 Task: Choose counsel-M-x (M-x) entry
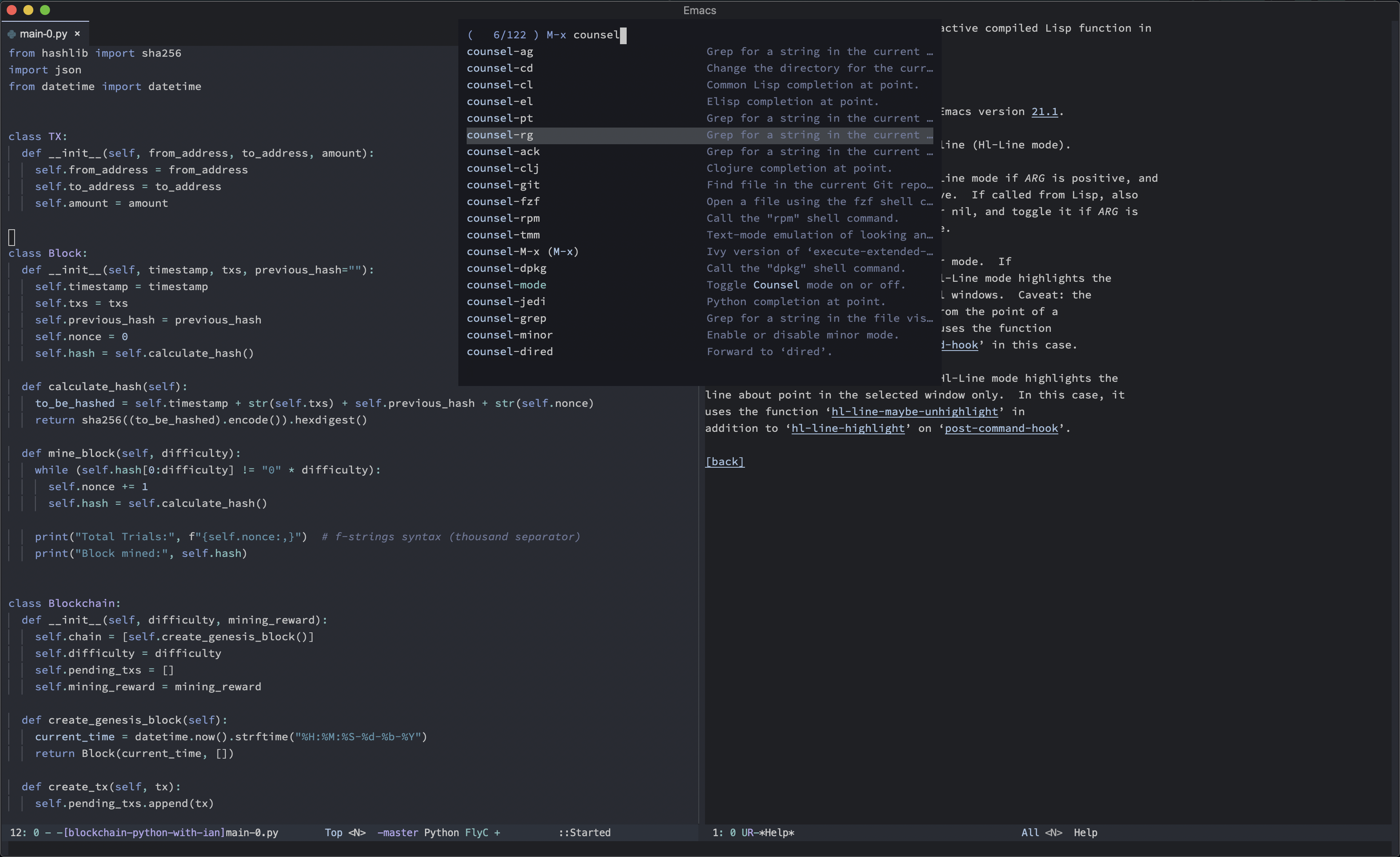coord(522,252)
